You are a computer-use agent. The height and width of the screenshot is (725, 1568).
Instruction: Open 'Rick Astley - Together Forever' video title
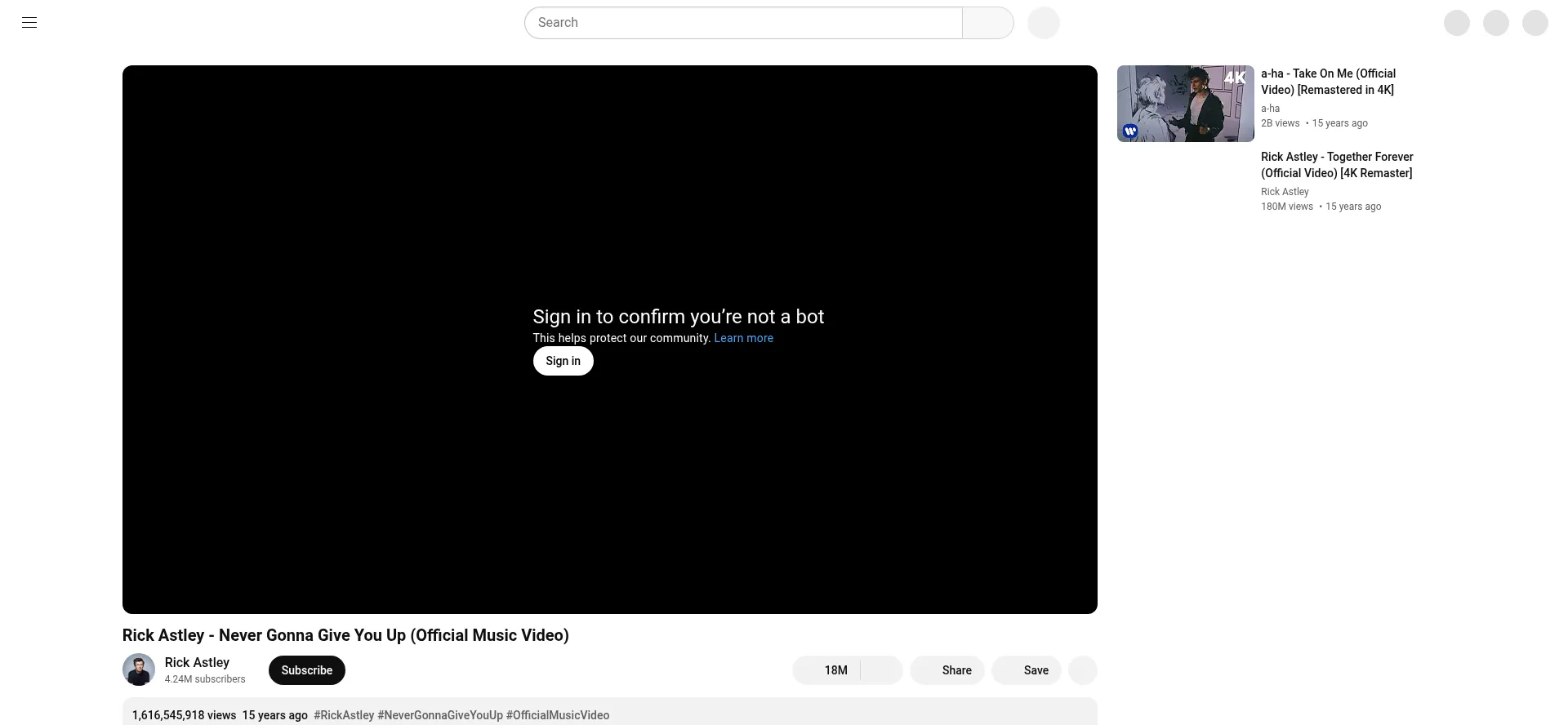[1337, 165]
